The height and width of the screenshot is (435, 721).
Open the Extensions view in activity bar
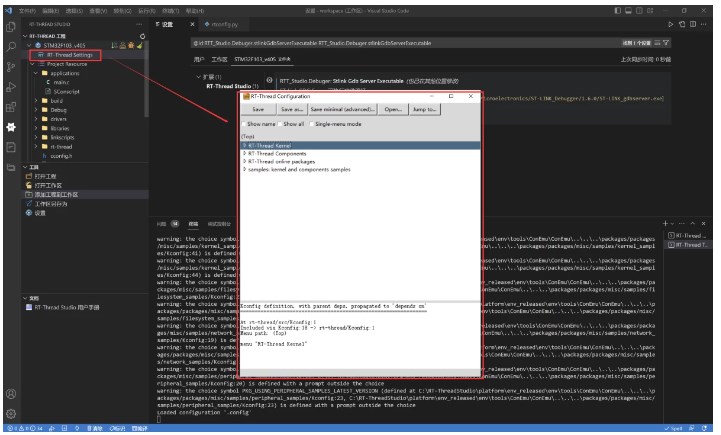coord(11,107)
